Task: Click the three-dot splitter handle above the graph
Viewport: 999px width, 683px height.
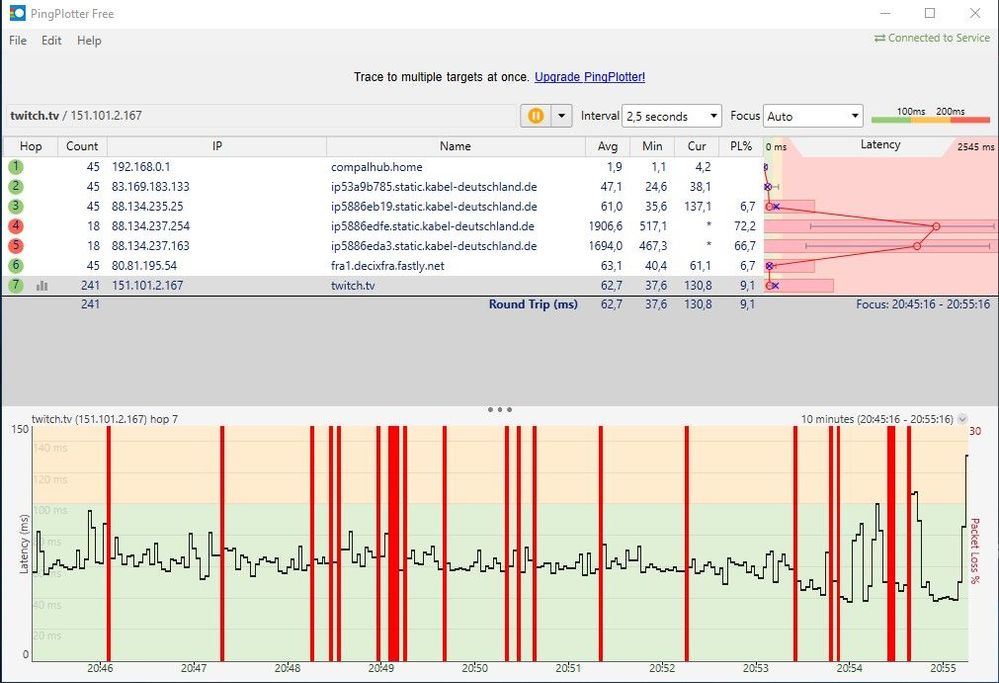Action: point(499,409)
